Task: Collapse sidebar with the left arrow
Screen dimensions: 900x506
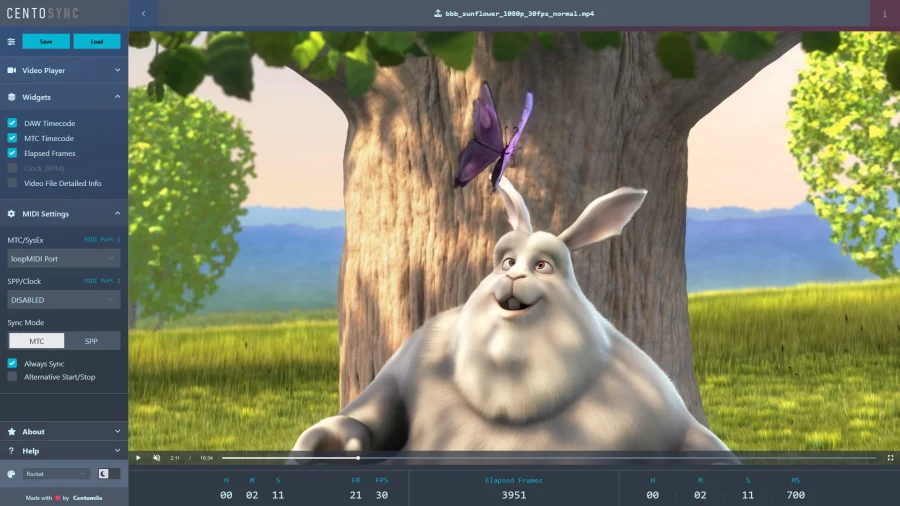Action: (x=143, y=13)
